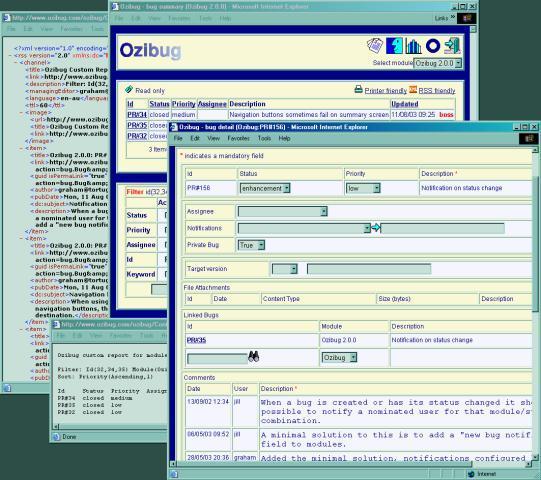Click the Notifications text input field

(443, 228)
